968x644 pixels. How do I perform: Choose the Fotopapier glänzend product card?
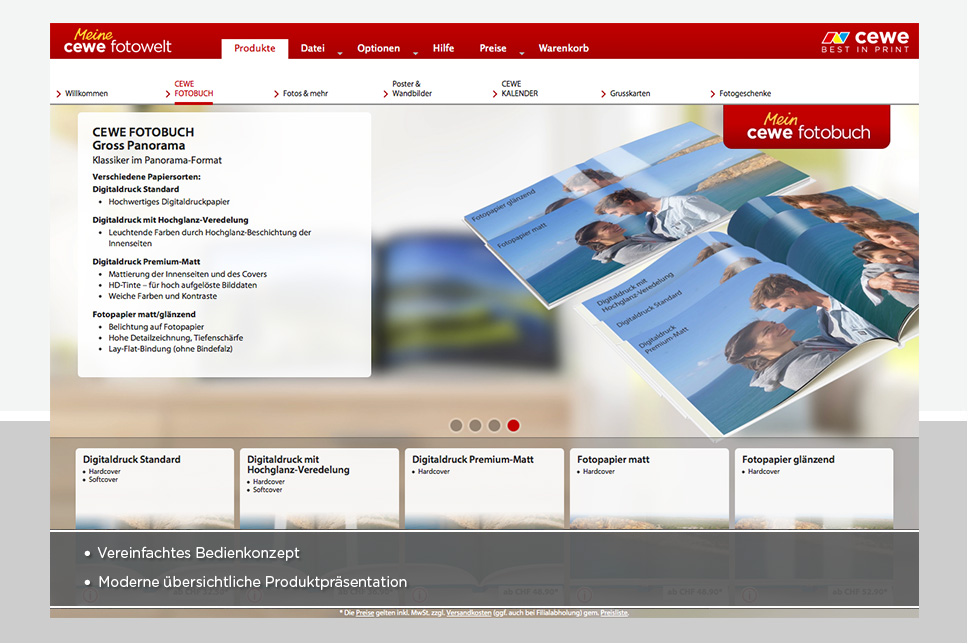[814, 488]
